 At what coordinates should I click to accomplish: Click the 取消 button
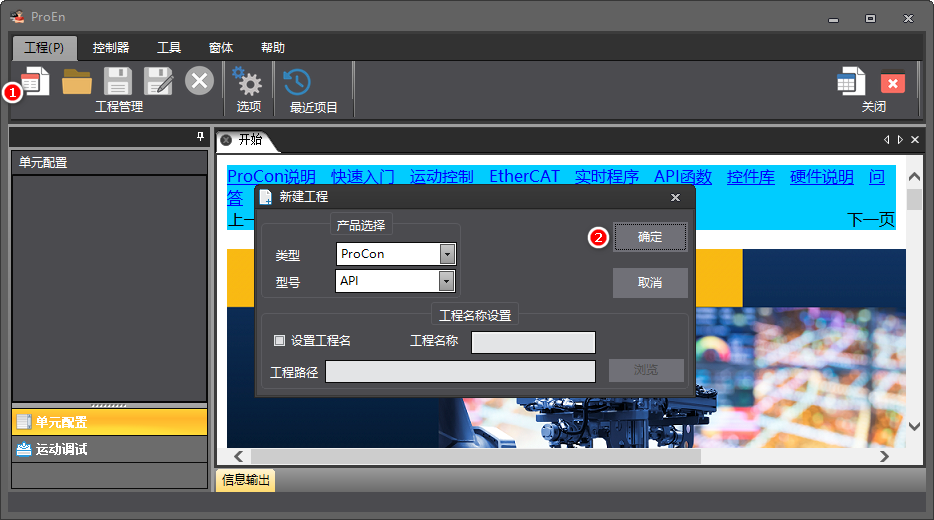click(650, 282)
